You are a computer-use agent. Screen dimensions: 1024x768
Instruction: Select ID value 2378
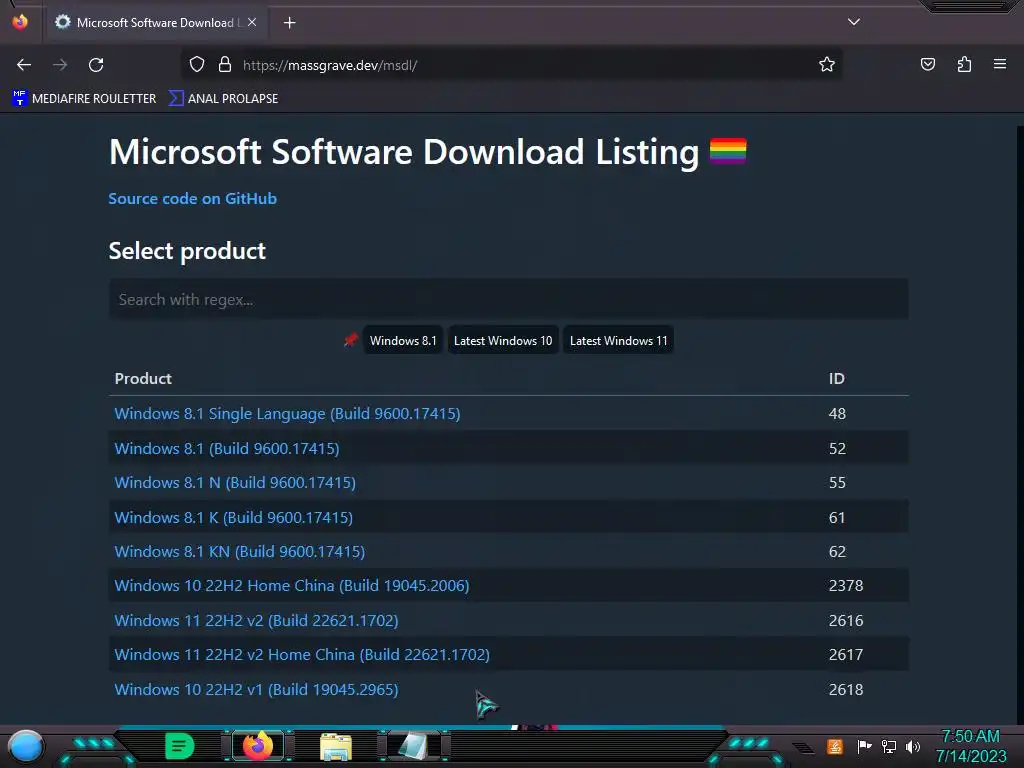(846, 586)
